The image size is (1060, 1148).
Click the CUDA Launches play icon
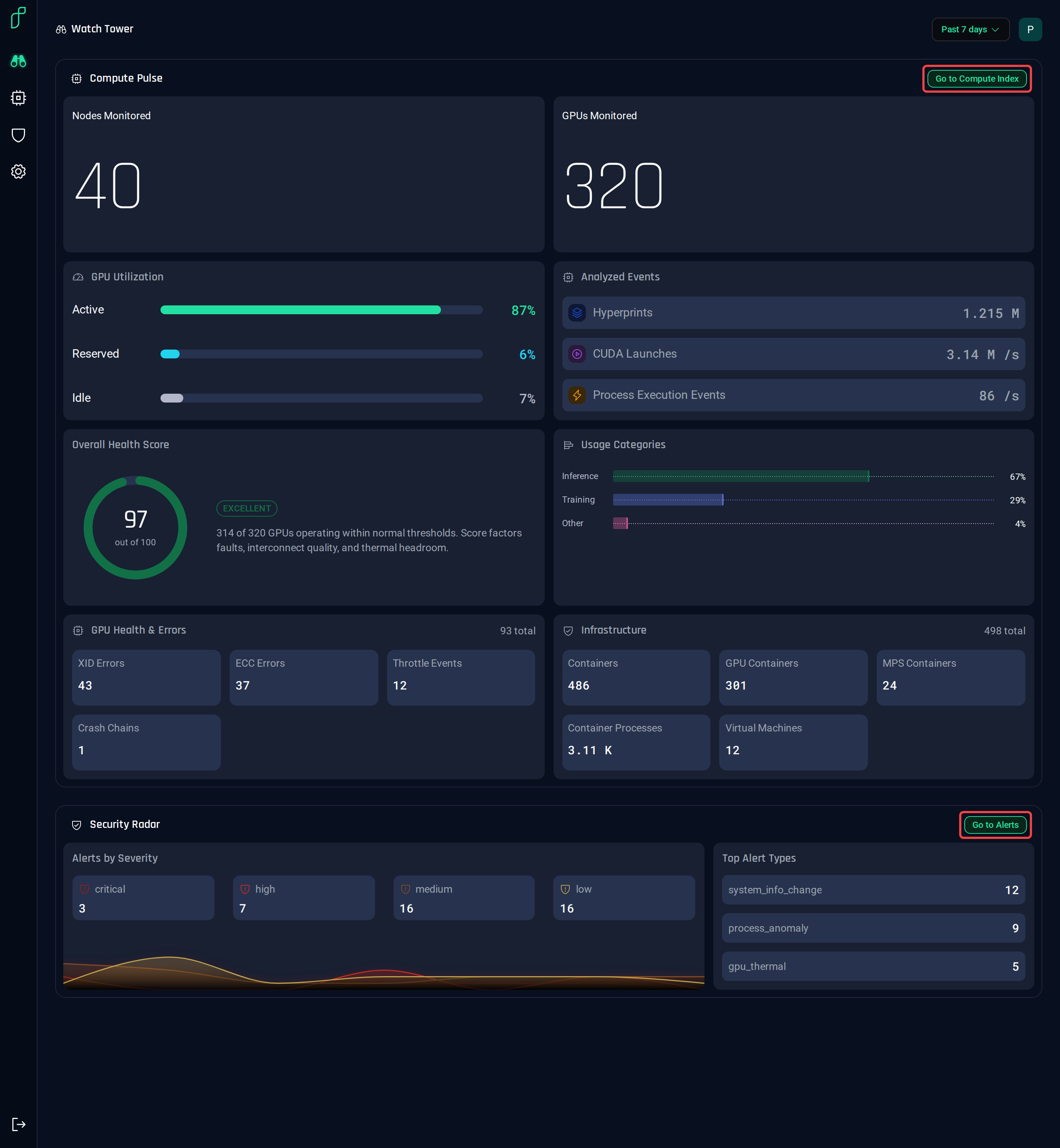pos(577,354)
